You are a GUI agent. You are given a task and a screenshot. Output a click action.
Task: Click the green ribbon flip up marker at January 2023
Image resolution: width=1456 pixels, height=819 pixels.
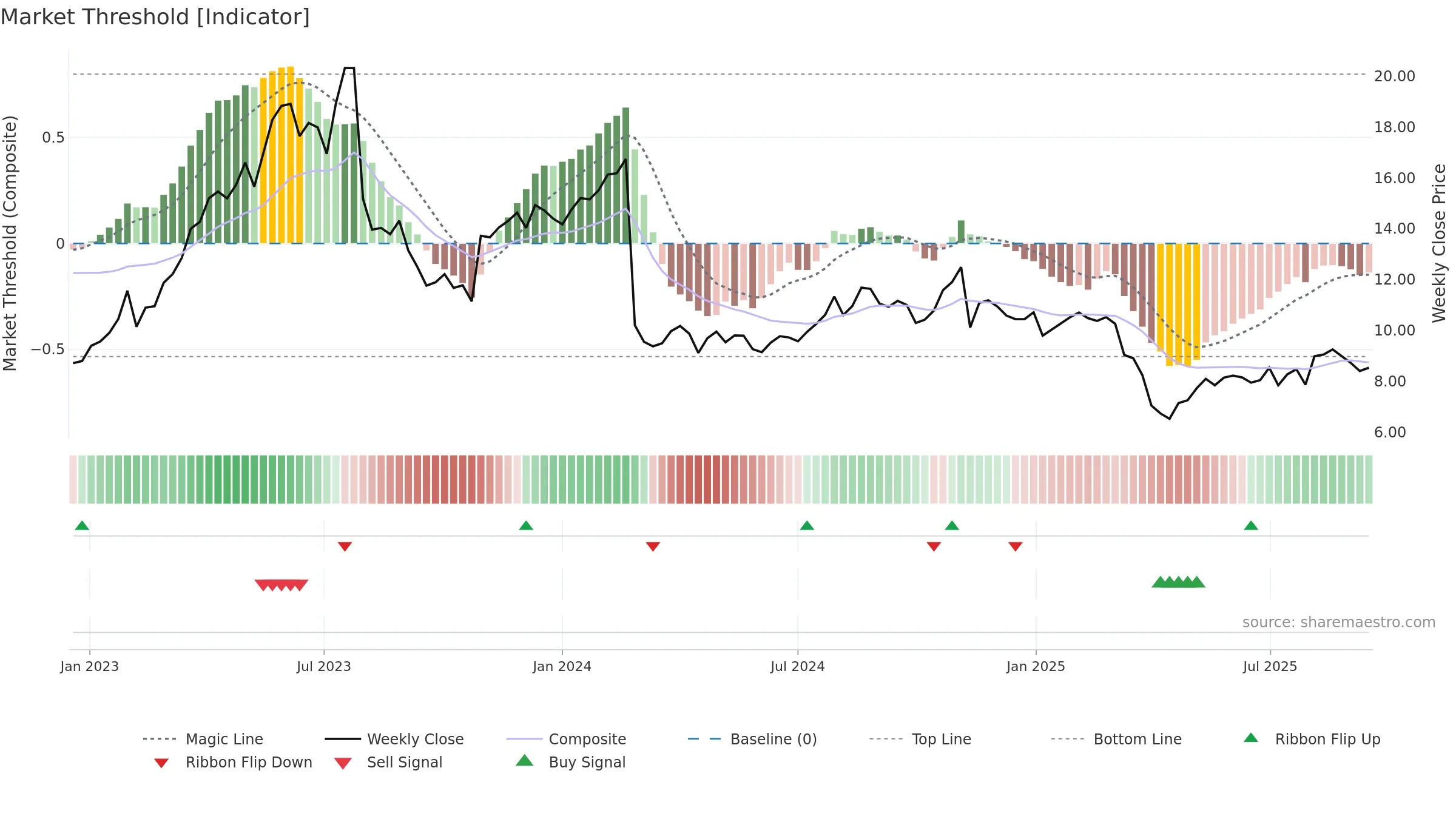(x=82, y=525)
